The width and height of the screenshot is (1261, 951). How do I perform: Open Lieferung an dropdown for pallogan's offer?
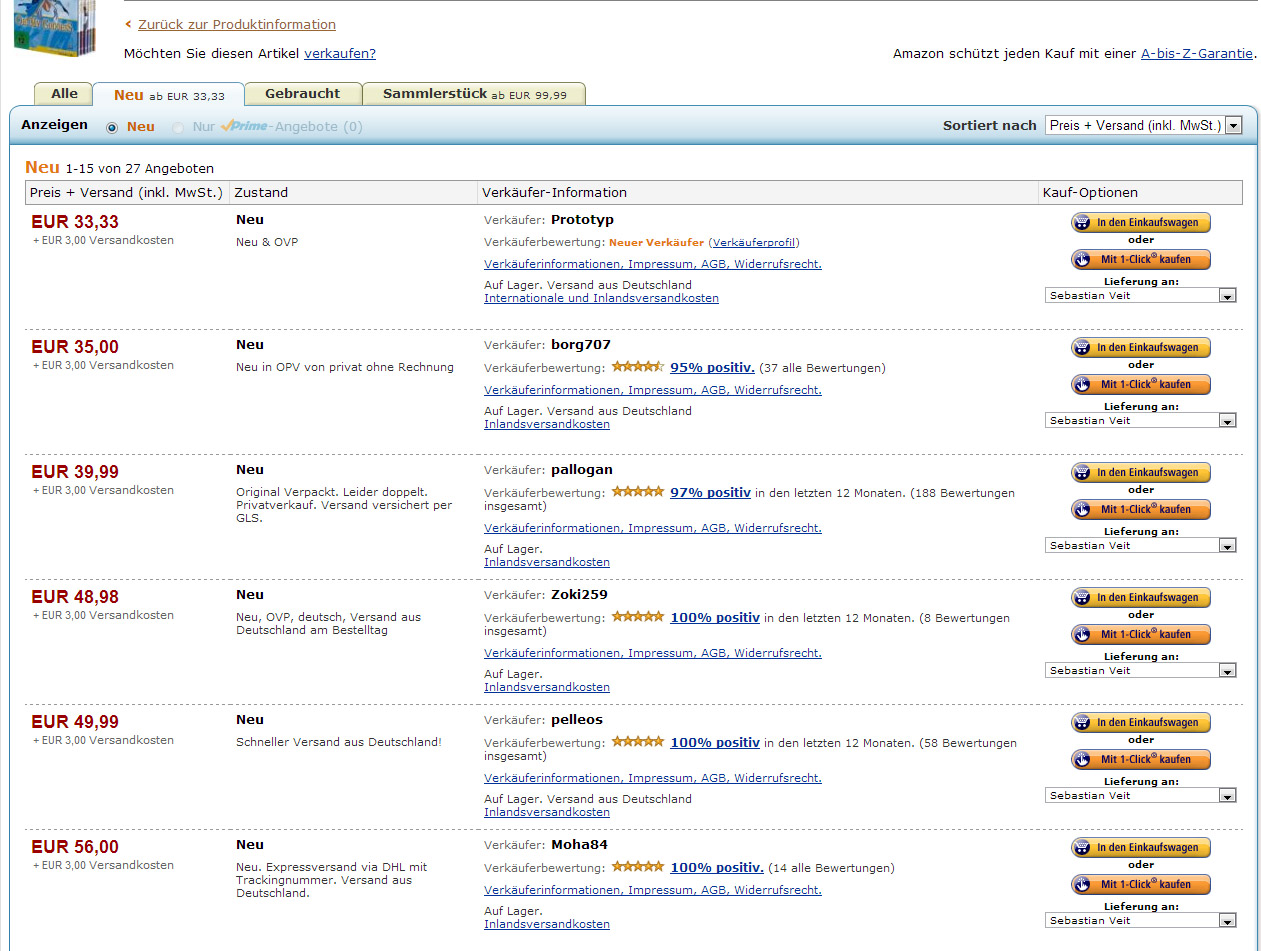(x=1140, y=546)
